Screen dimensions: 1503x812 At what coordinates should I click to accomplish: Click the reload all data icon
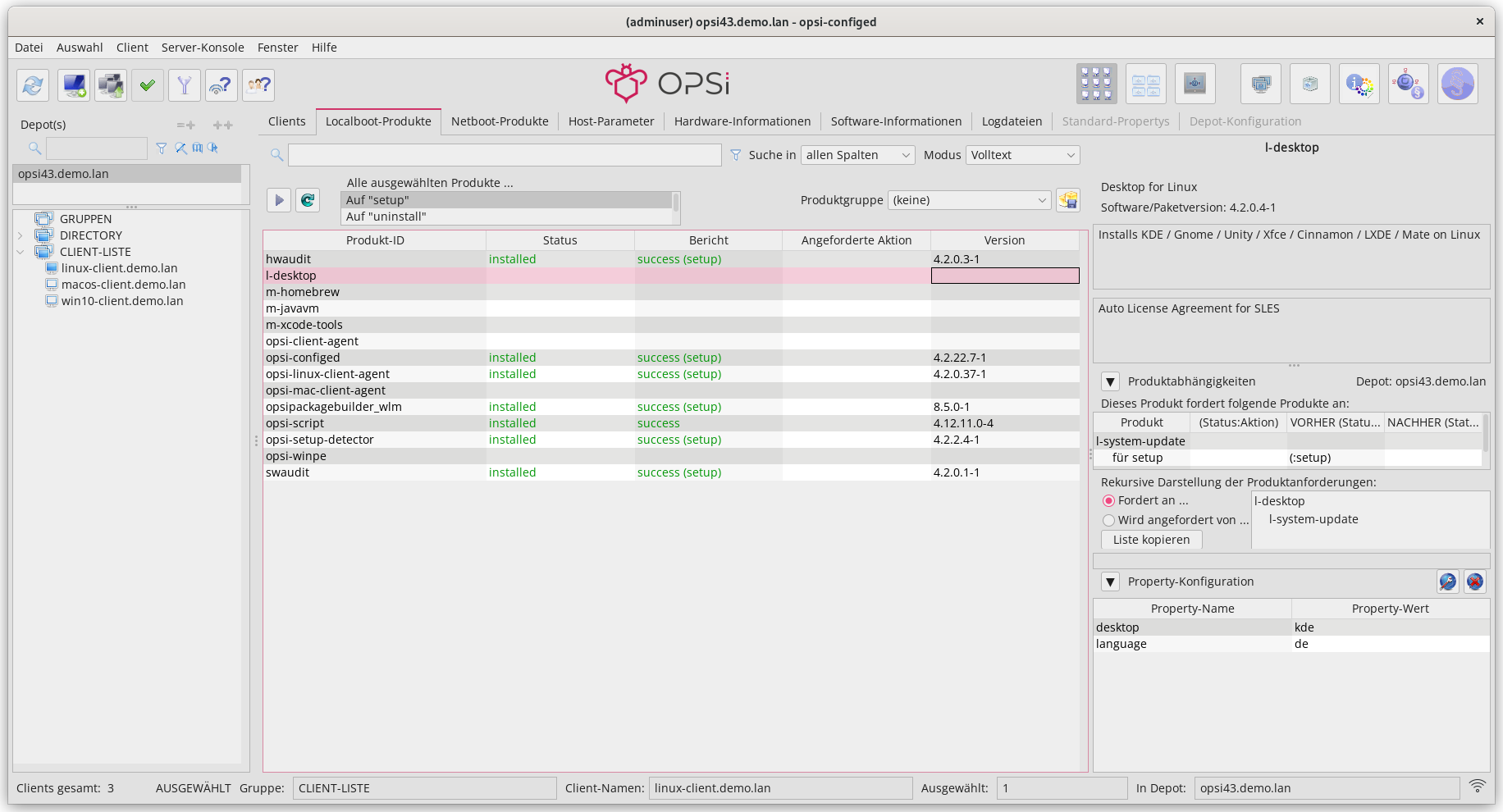coord(33,85)
